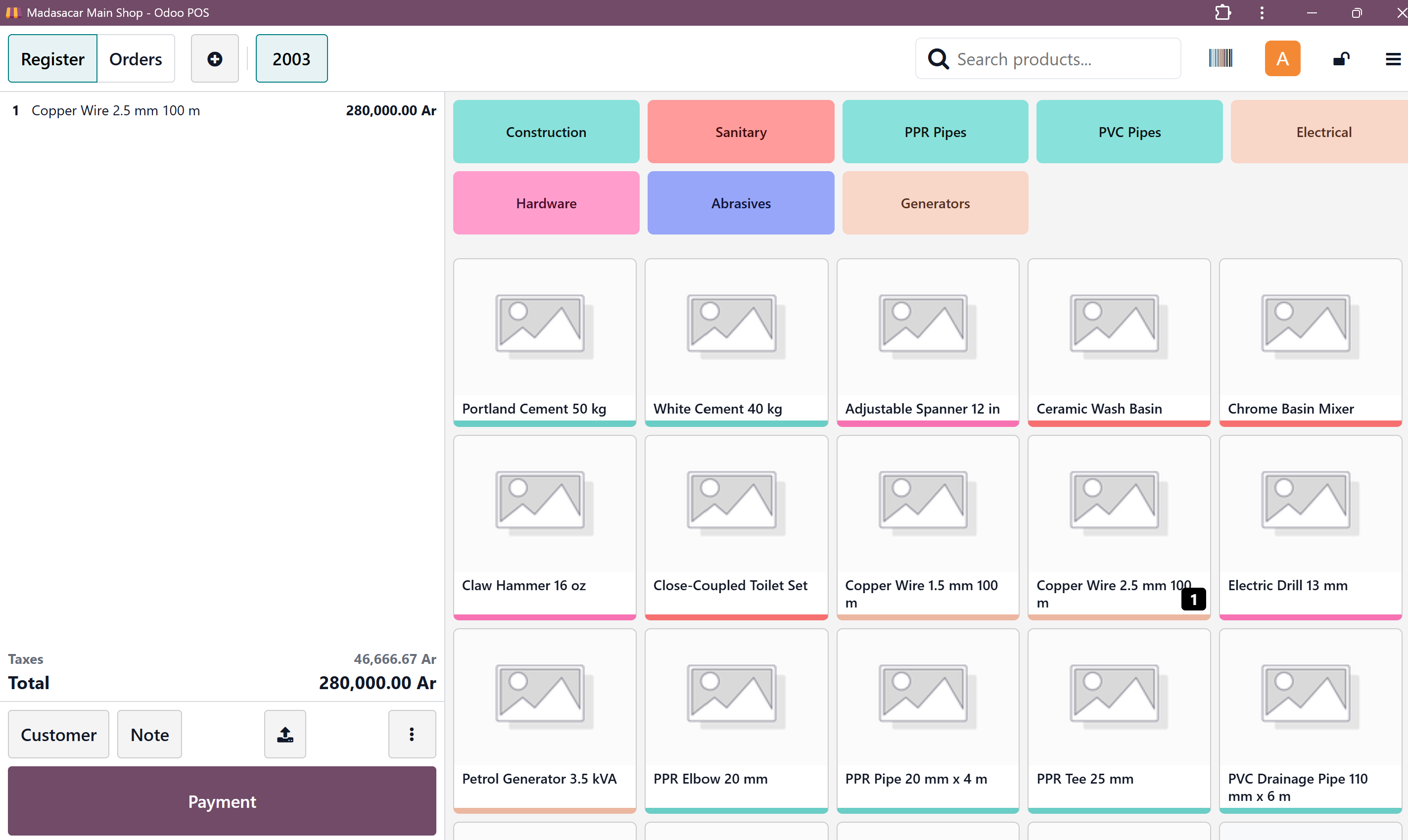Open the hamburger menu
The image size is (1408, 840).
point(1393,59)
